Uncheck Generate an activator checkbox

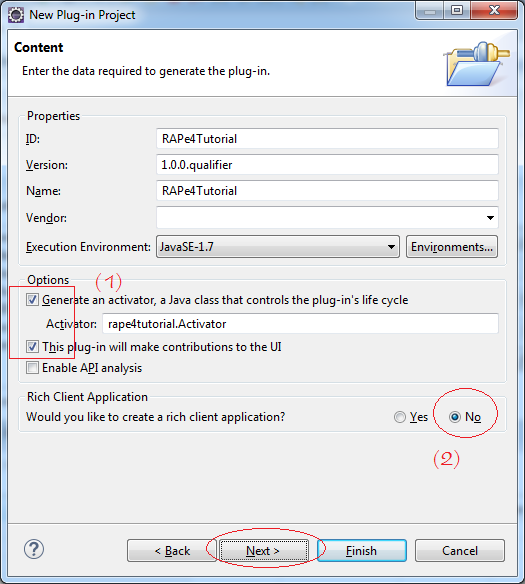click(32, 299)
